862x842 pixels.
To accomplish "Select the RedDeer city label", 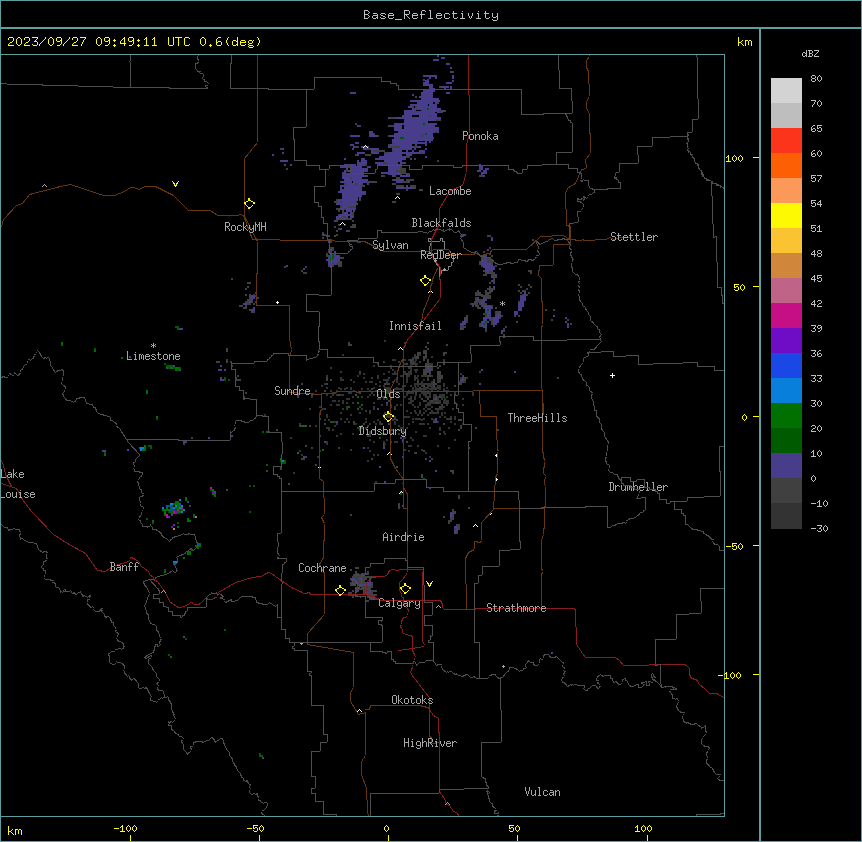I will coord(440,255).
